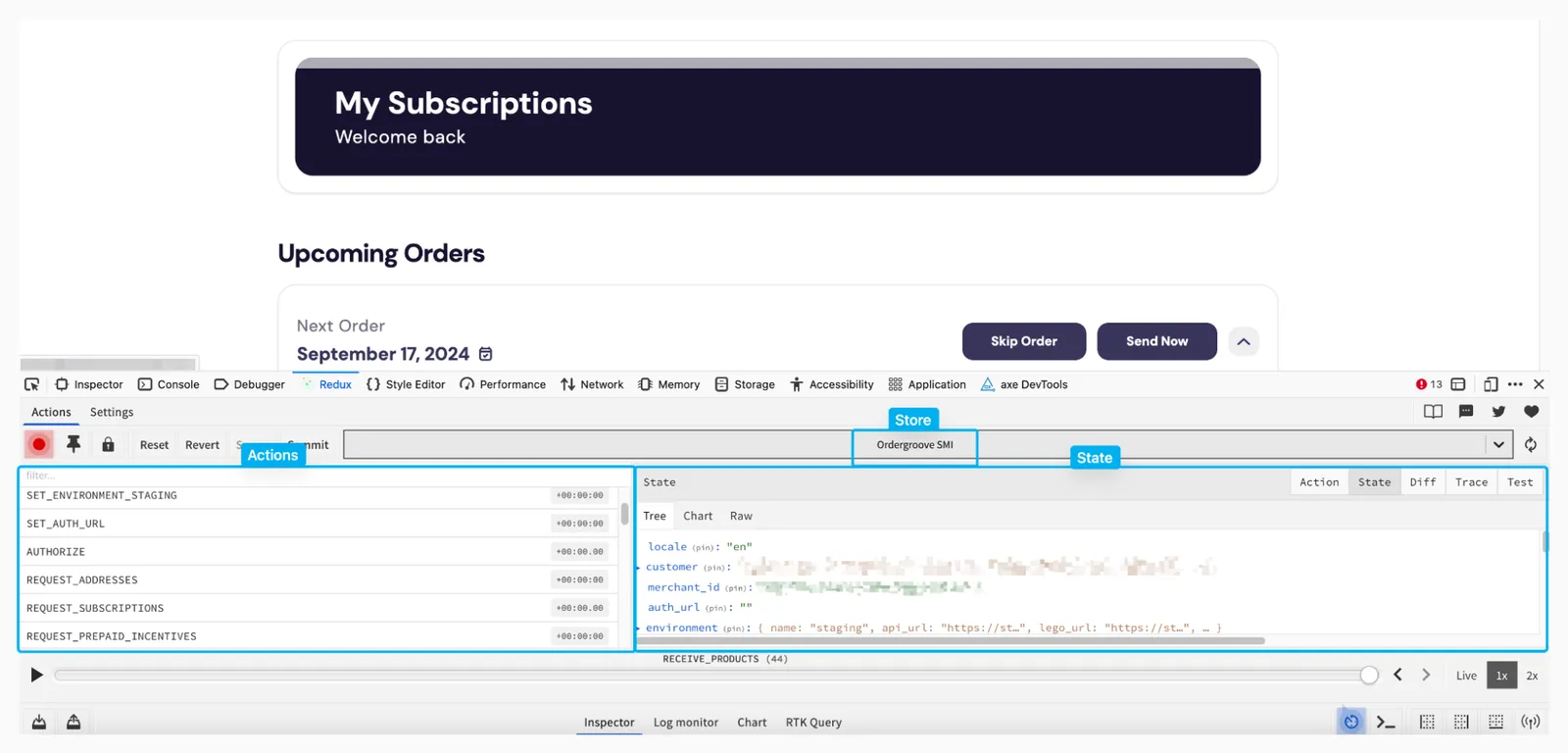Click the error count badge showing 13
Viewport: 1568px width, 753px height.
[x=1429, y=384]
